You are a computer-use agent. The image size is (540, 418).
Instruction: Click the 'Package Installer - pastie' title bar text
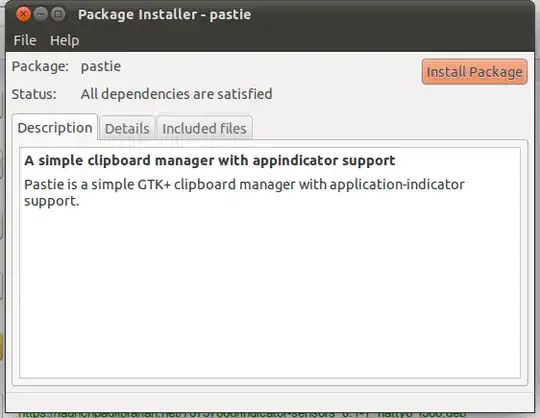pyautogui.click(x=164, y=14)
